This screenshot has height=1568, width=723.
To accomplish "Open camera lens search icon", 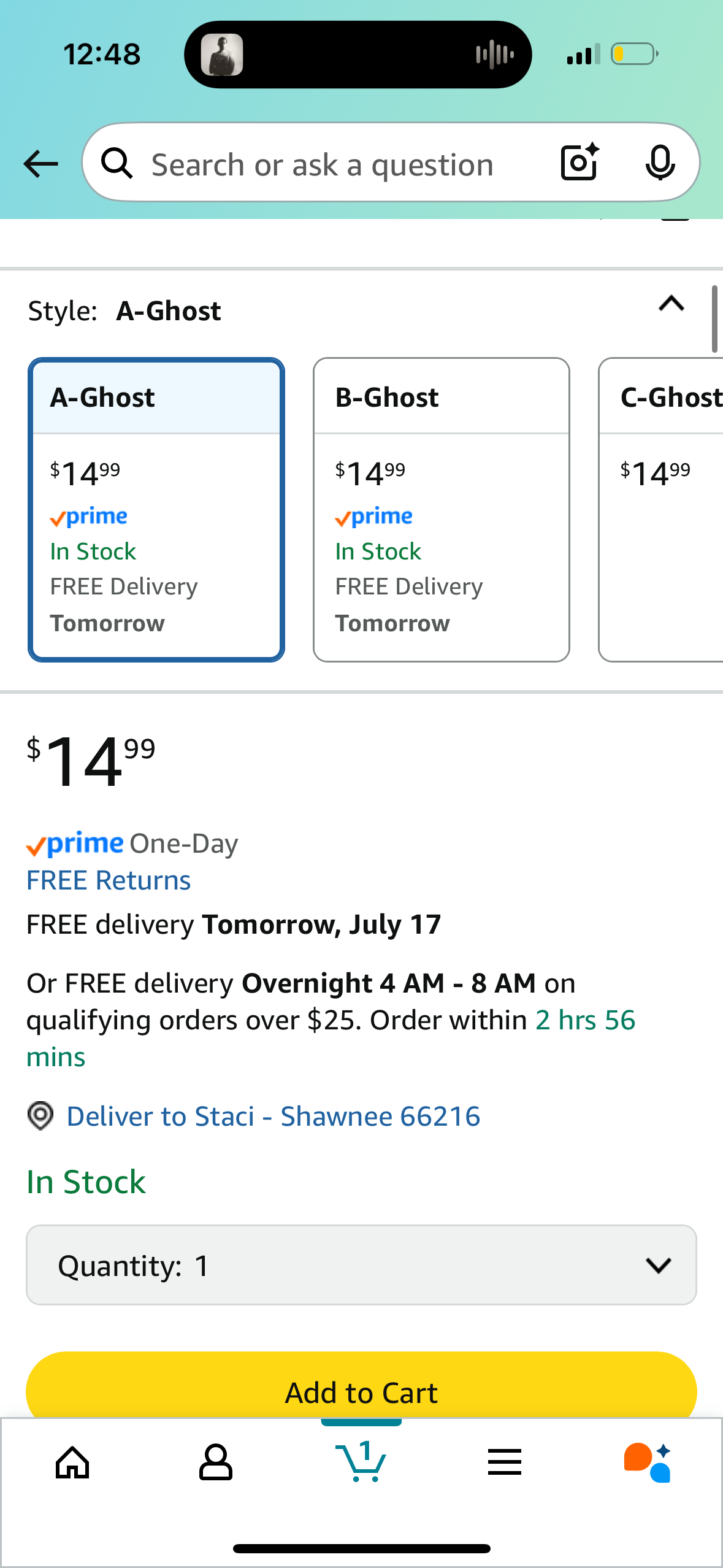I will tap(580, 162).
